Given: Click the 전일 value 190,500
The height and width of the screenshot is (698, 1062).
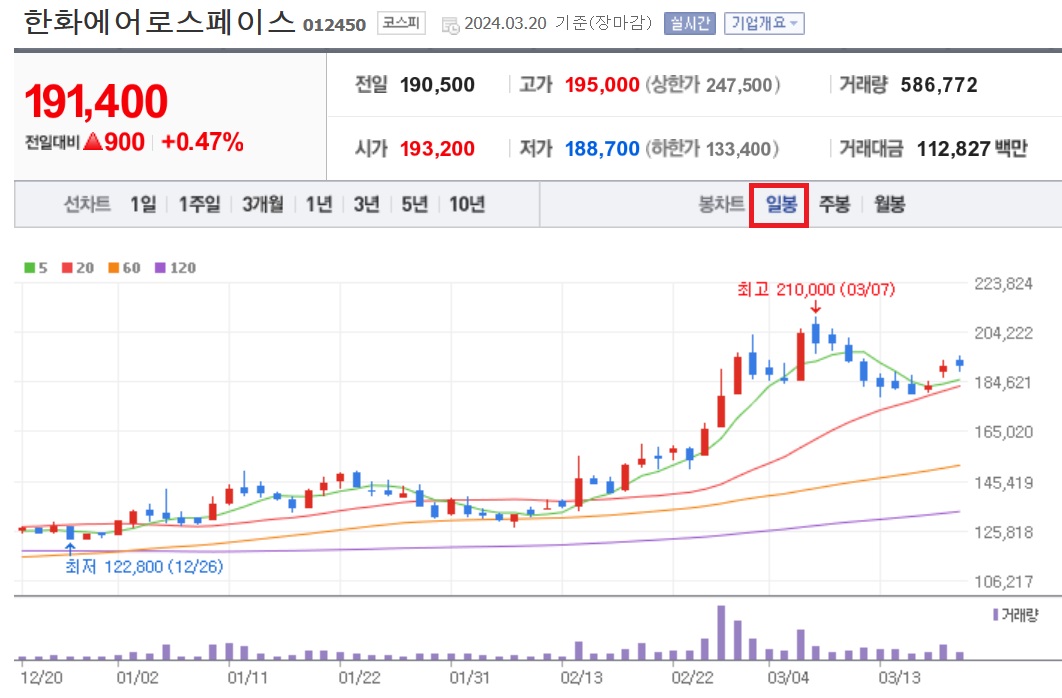Looking at the screenshot, I should click(437, 85).
